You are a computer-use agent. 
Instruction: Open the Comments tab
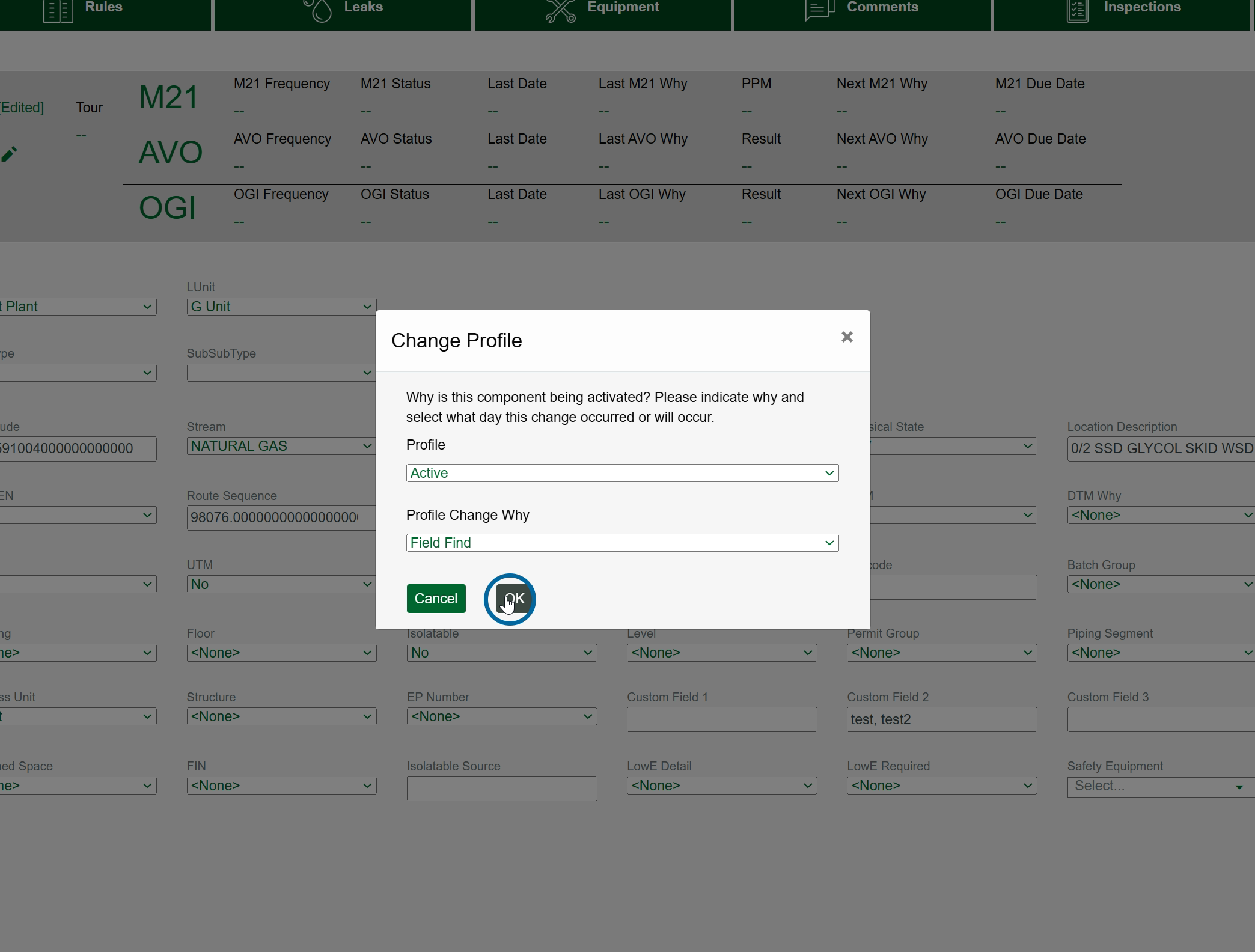(862, 14)
